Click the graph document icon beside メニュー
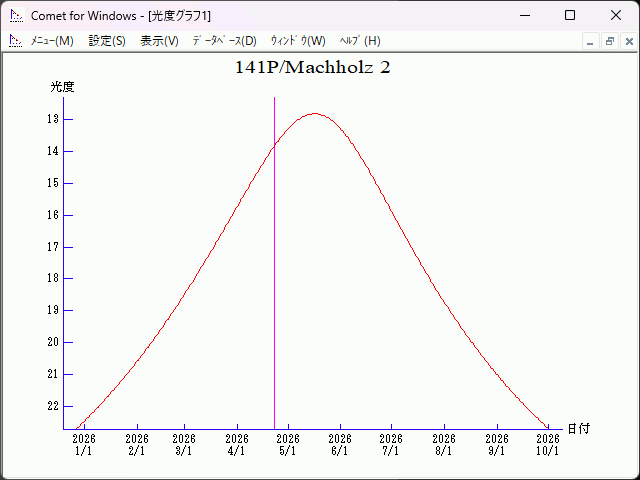Screen dimensions: 640x480 [15, 41]
